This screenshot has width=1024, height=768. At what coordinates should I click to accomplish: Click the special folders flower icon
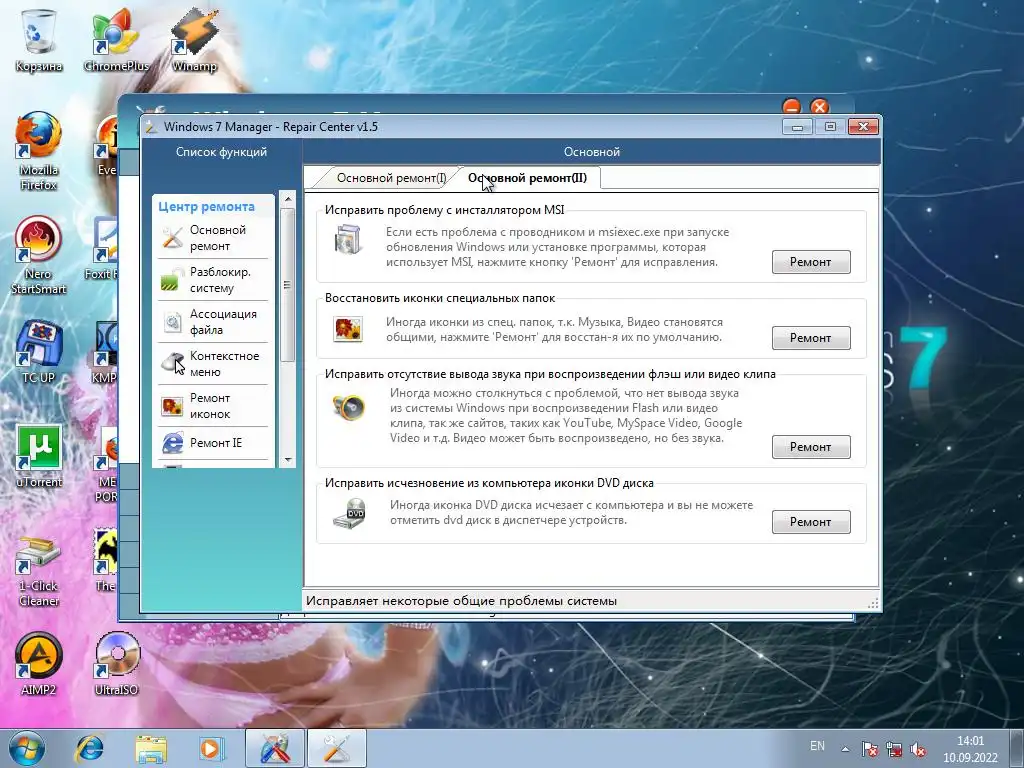(x=347, y=329)
